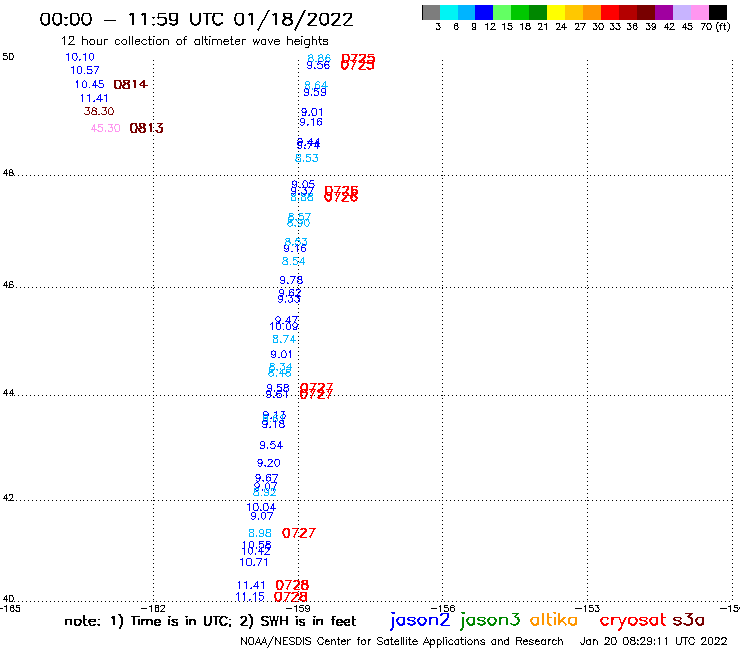The image size is (740, 650).
Task: Select the orange legend swatch
Action: [592, 12]
